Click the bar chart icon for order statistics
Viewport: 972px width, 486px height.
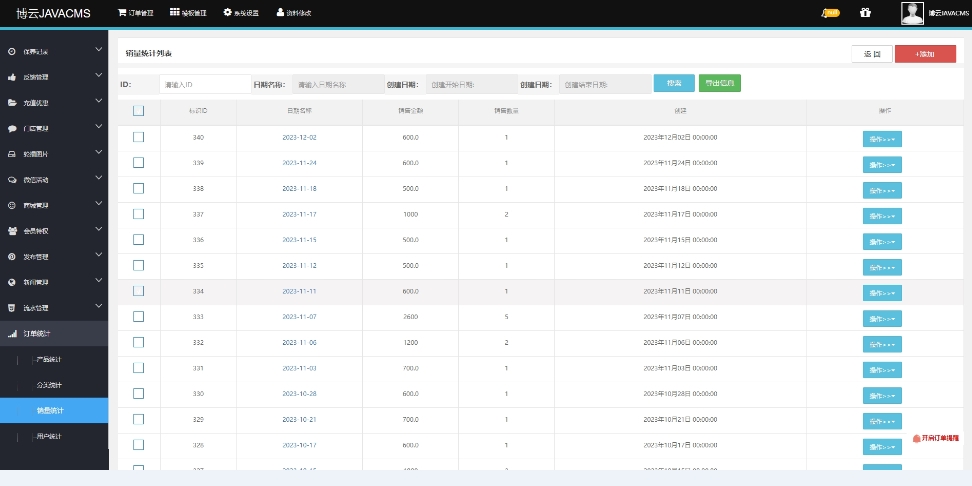12,333
